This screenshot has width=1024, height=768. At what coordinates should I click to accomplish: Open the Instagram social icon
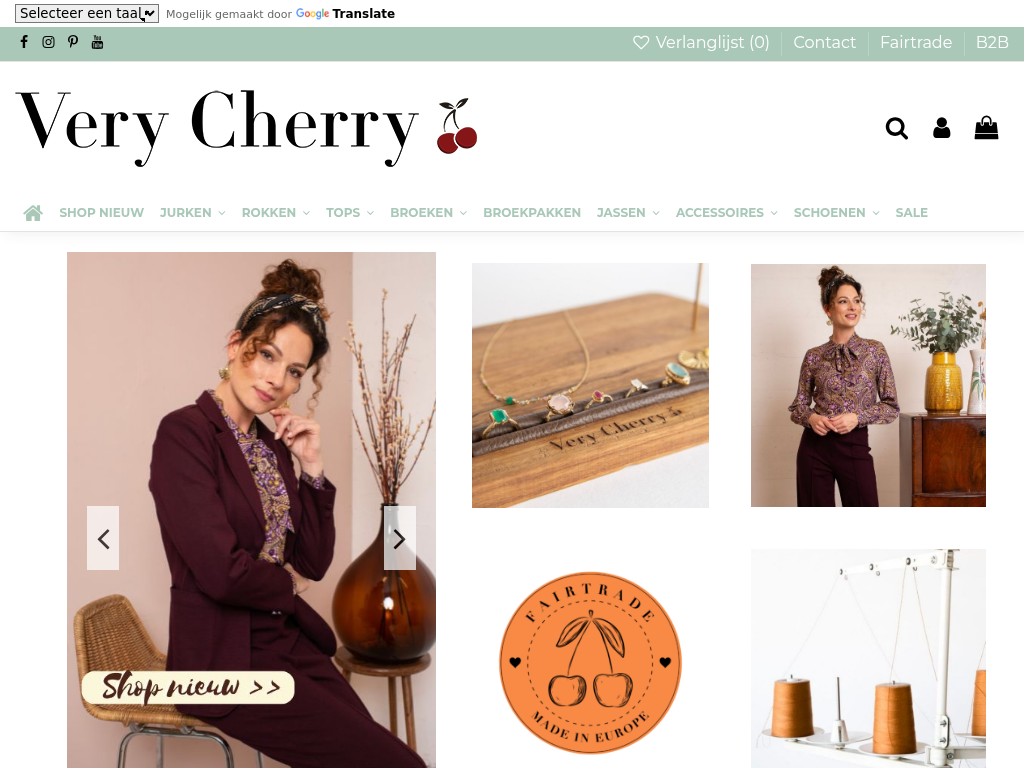pyautogui.click(x=48, y=42)
